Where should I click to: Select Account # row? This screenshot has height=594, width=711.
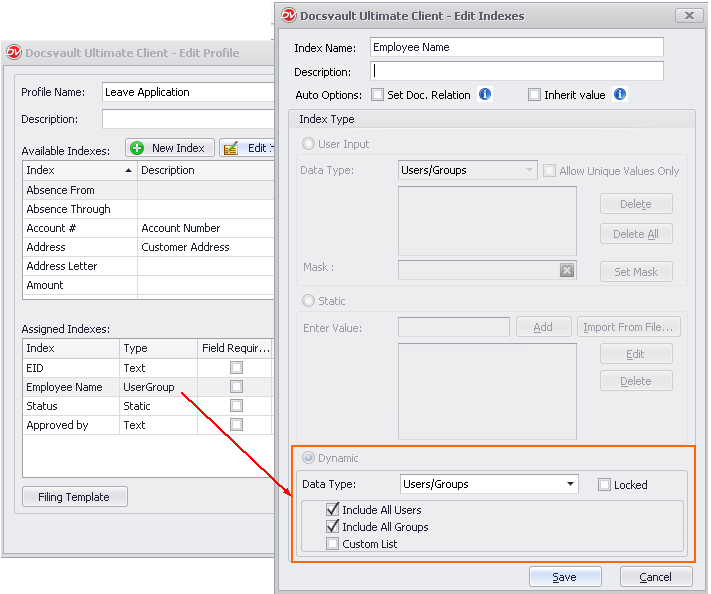(148, 228)
